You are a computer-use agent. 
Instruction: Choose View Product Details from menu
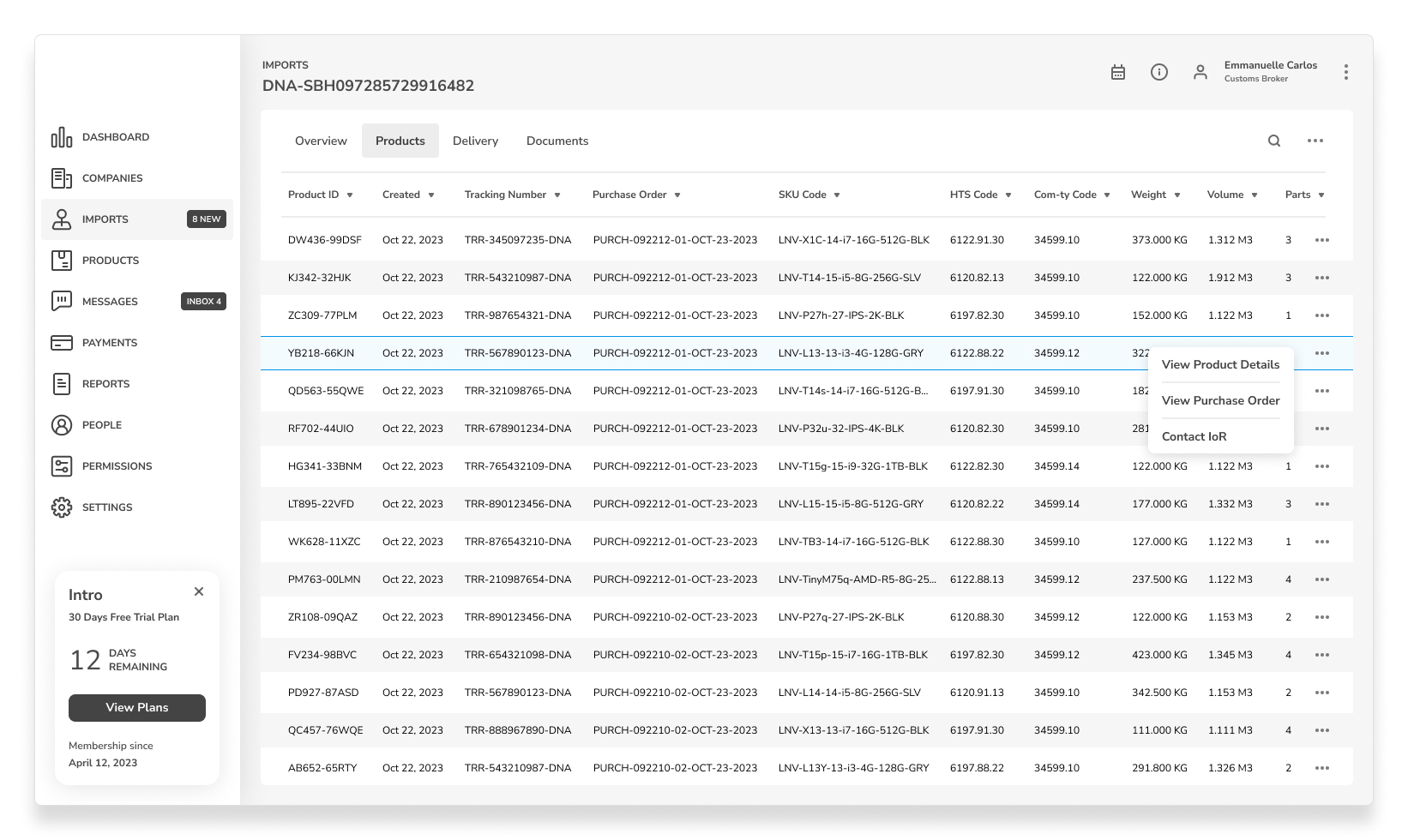click(x=1220, y=364)
